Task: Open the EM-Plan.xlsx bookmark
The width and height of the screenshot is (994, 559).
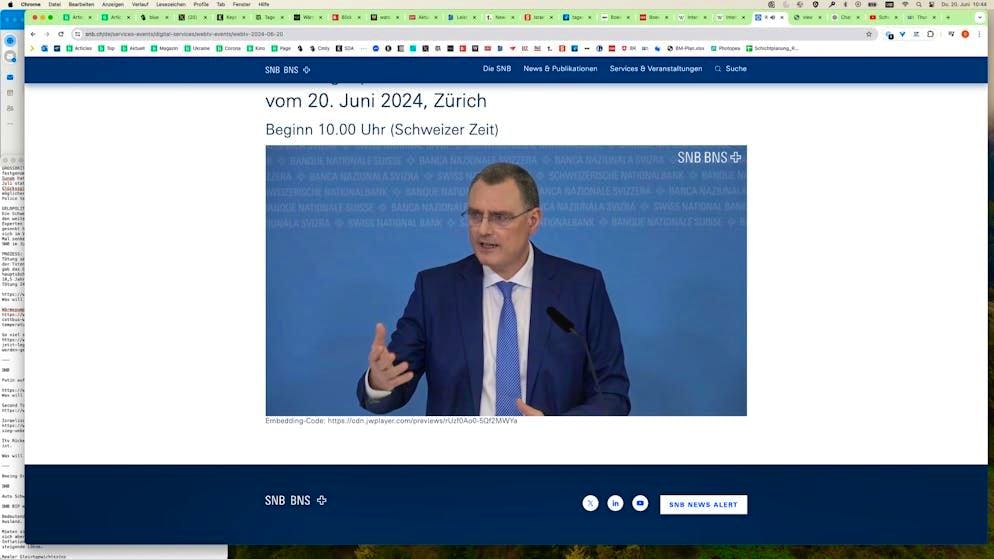Action: pyautogui.click(x=685, y=48)
